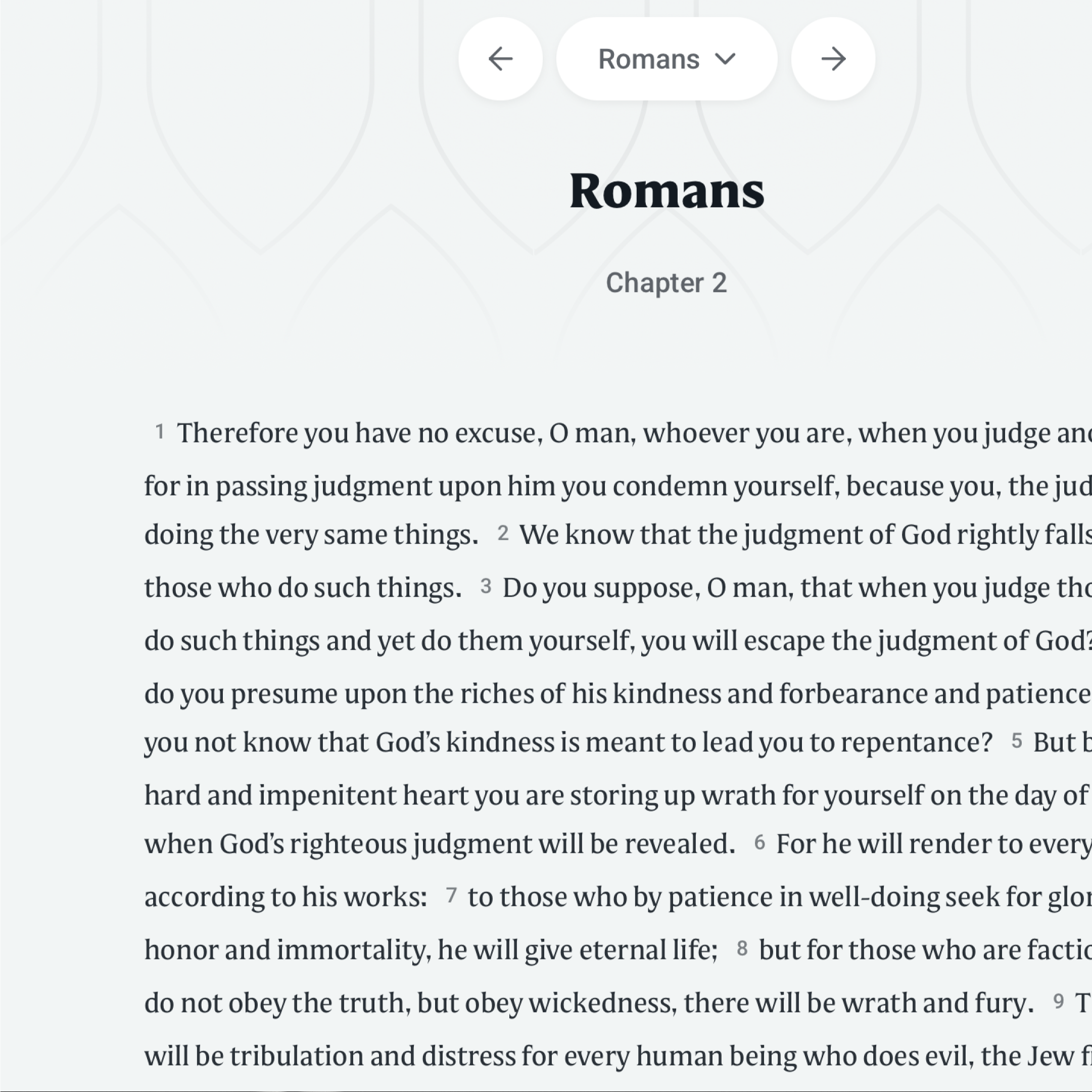The image size is (1092, 1092).
Task: Click the Chapter 2 subtitle
Action: pyautogui.click(x=667, y=282)
